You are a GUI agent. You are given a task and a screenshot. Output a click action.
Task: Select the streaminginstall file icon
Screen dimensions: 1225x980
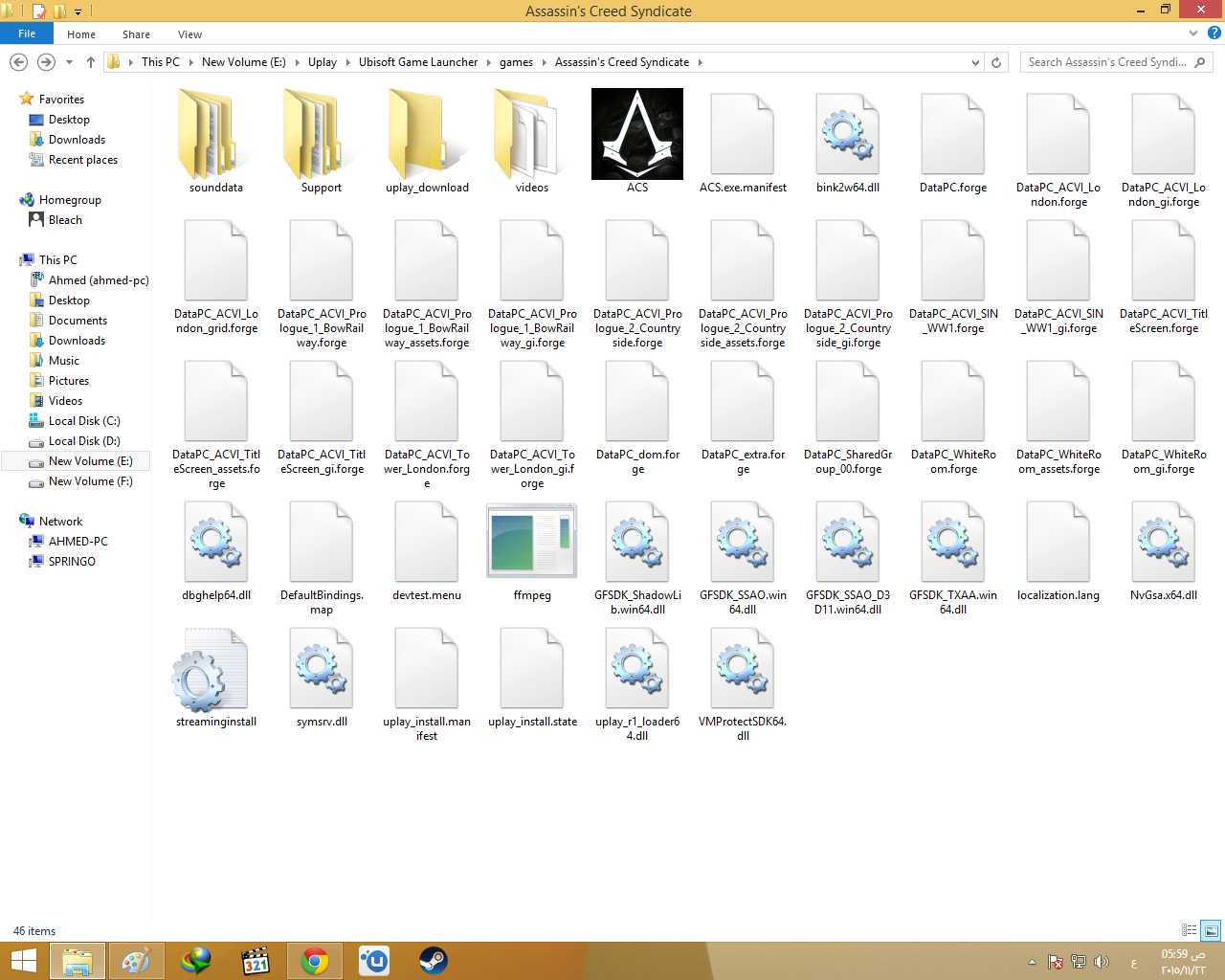[212, 669]
